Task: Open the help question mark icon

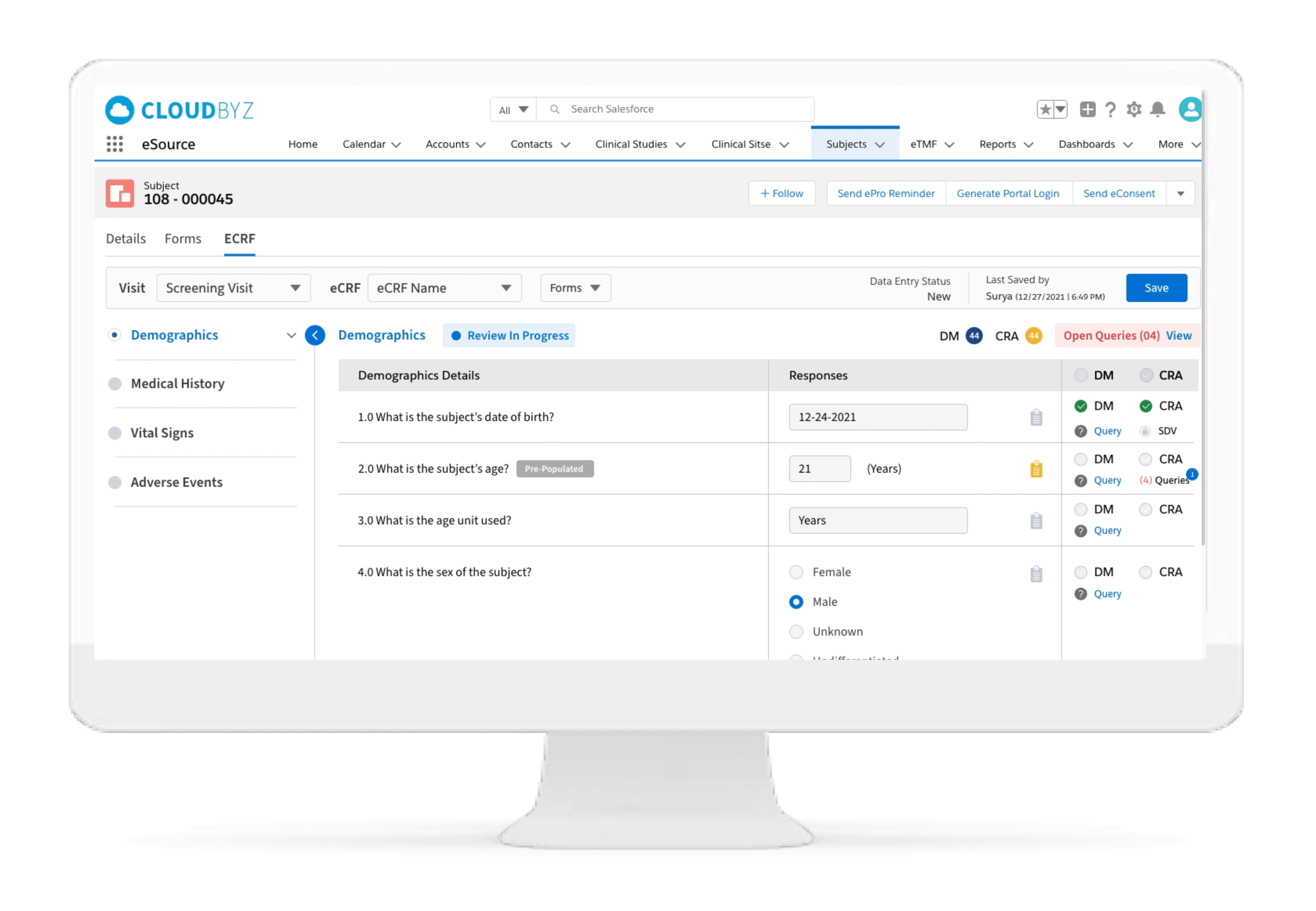Action: 1110,109
